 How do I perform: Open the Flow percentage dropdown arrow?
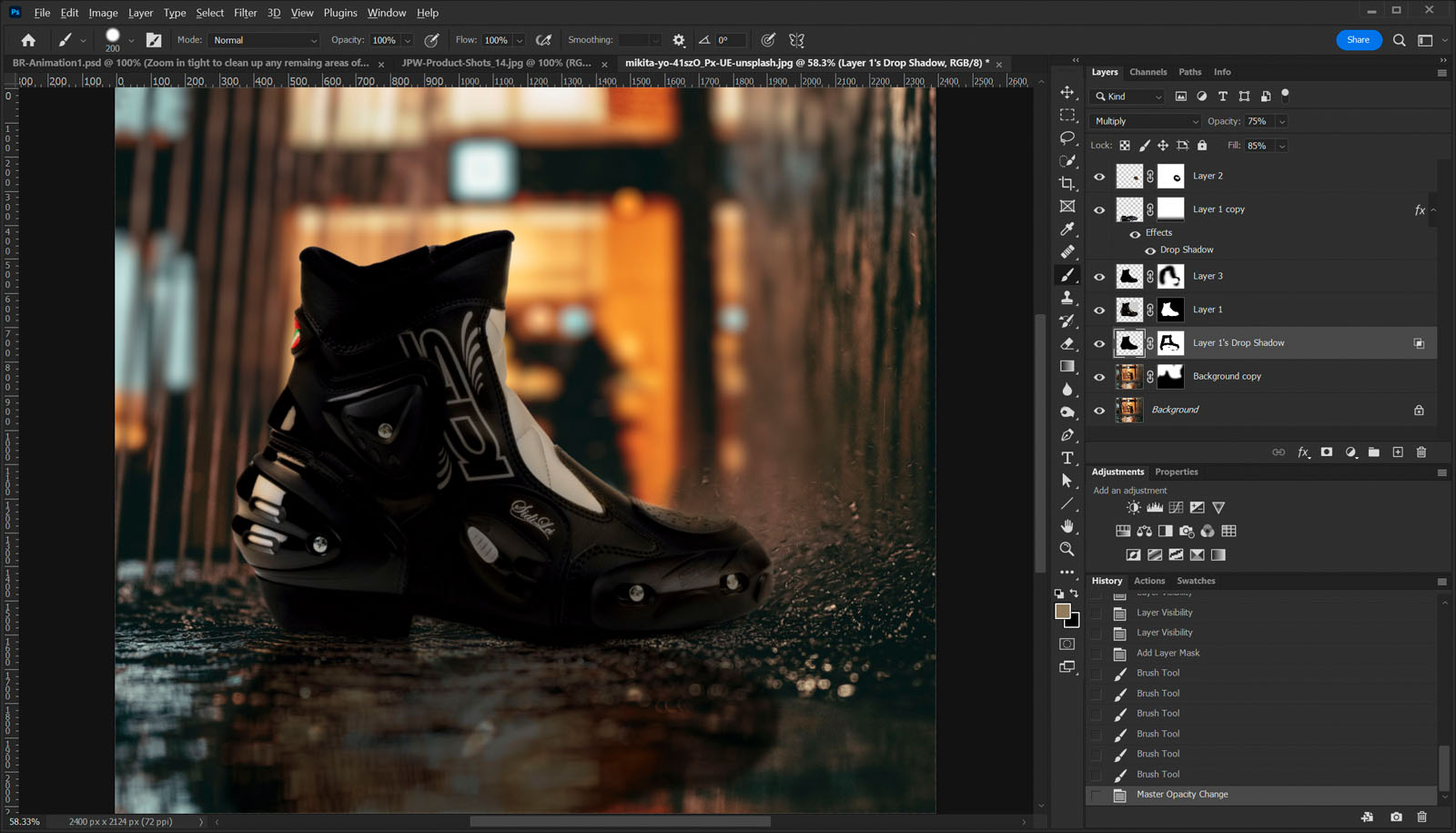tap(520, 40)
